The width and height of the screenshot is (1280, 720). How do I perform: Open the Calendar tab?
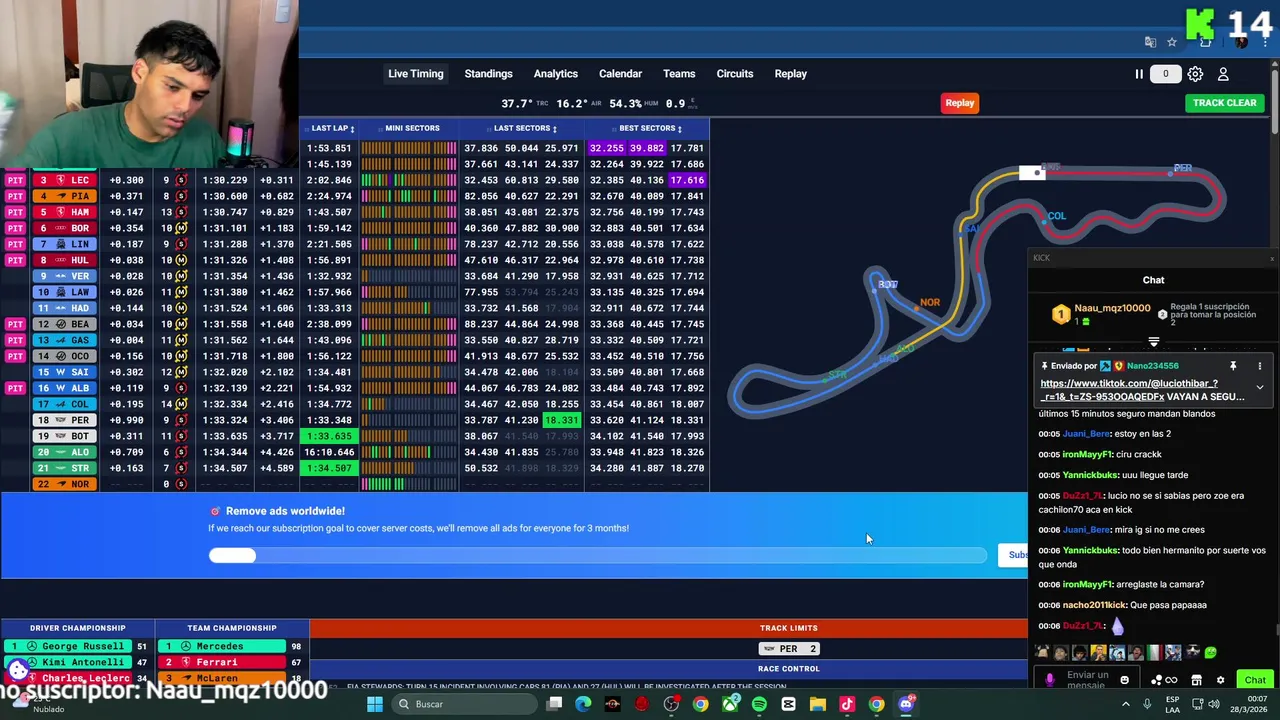620,74
